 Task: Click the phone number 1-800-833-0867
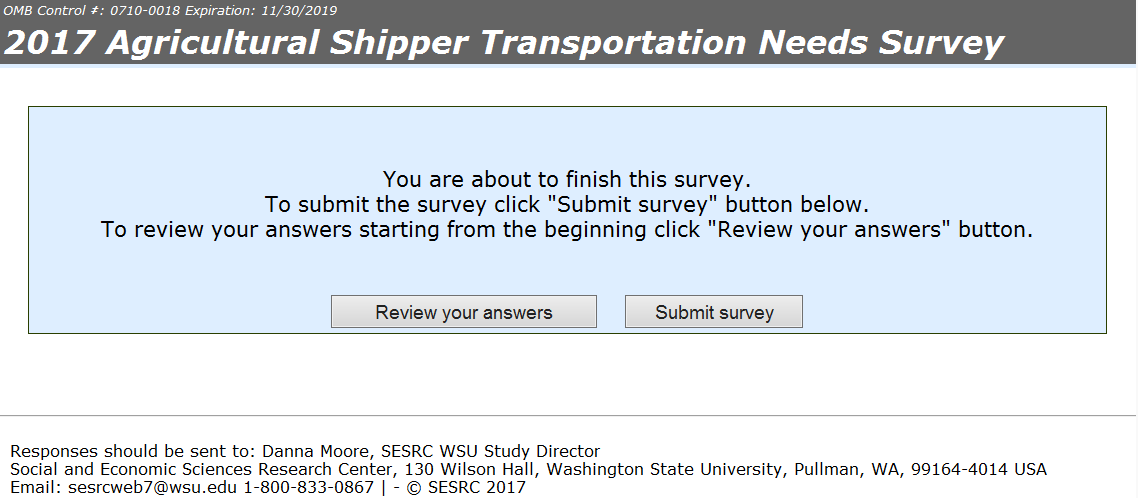(x=309, y=487)
